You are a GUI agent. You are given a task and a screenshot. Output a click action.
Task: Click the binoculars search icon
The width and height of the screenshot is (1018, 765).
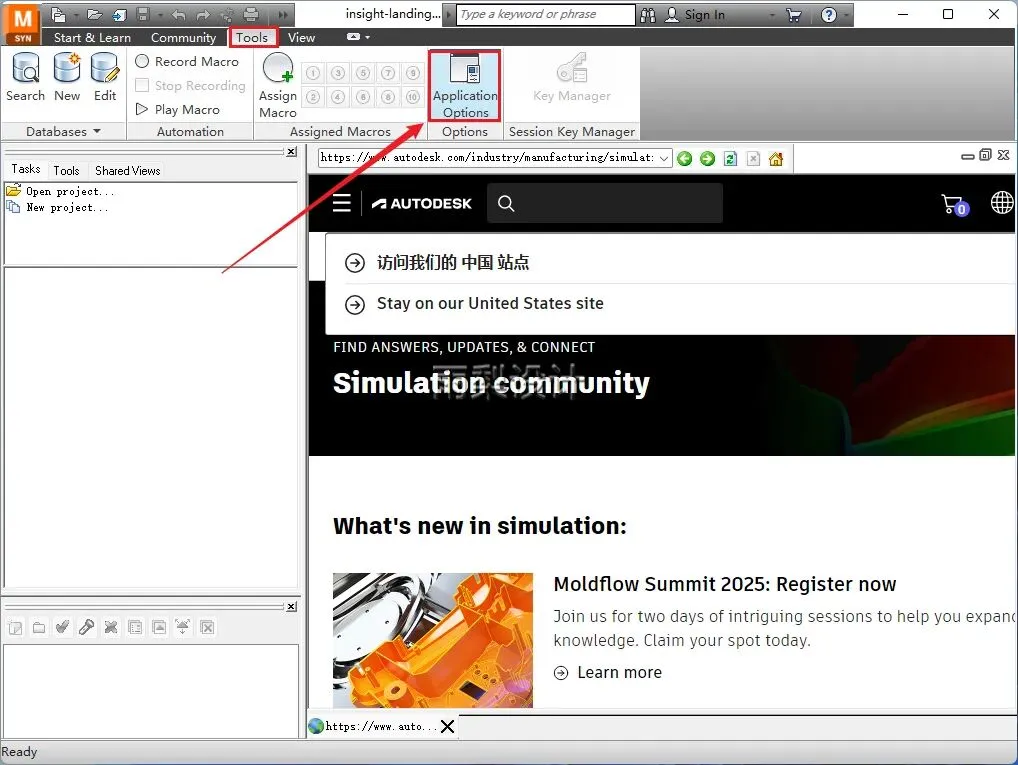pos(647,15)
